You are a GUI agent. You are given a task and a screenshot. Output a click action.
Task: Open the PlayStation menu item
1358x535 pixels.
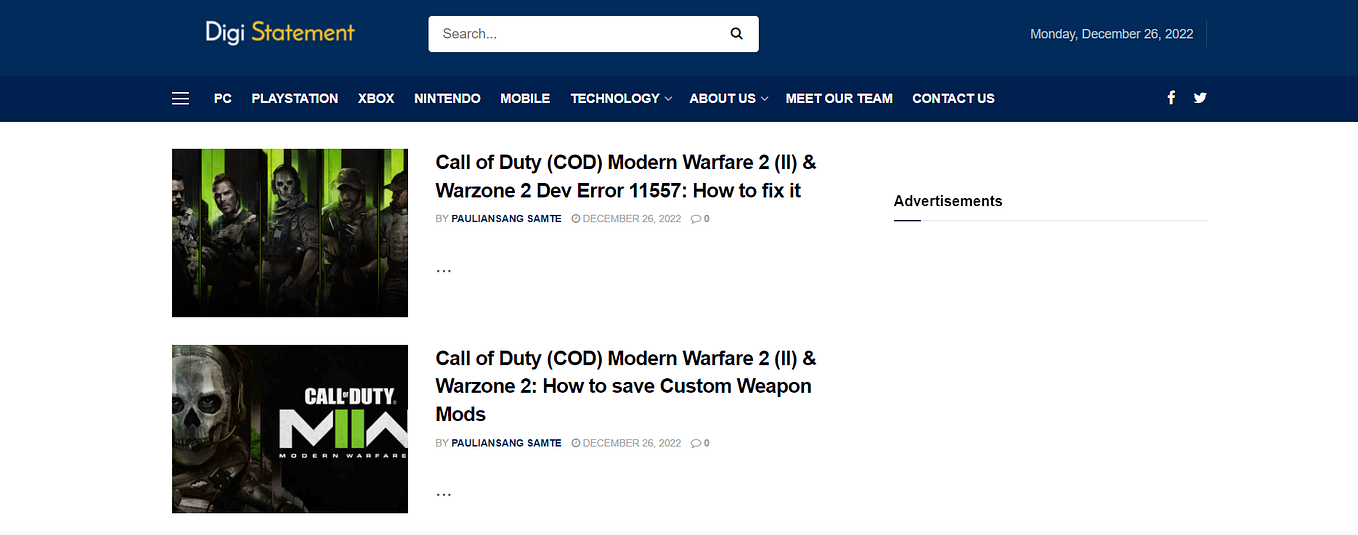tap(295, 98)
